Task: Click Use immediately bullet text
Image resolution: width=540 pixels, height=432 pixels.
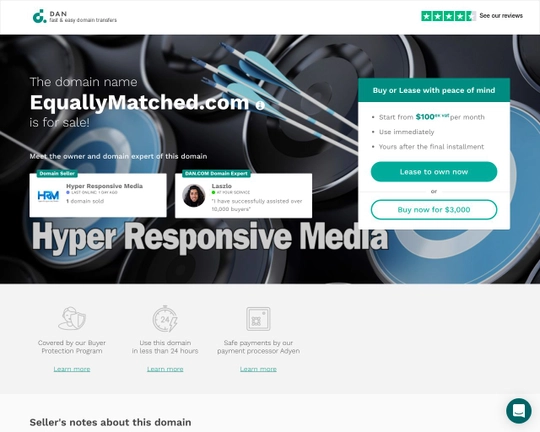Action: click(406, 132)
